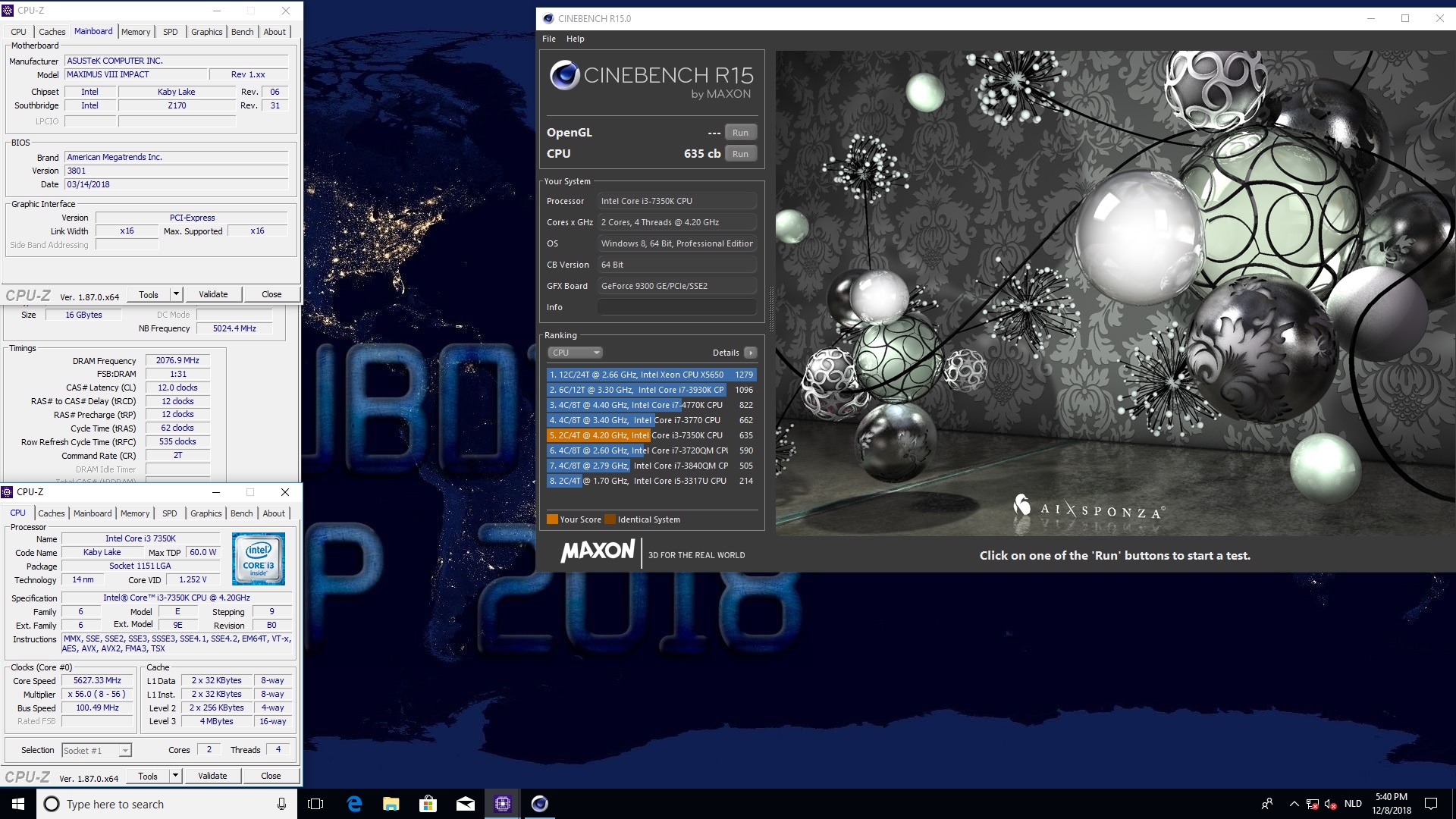Open Mainboard tab in lower CPU-Z
Image resolution: width=1456 pixels, height=819 pixels.
pyautogui.click(x=93, y=513)
